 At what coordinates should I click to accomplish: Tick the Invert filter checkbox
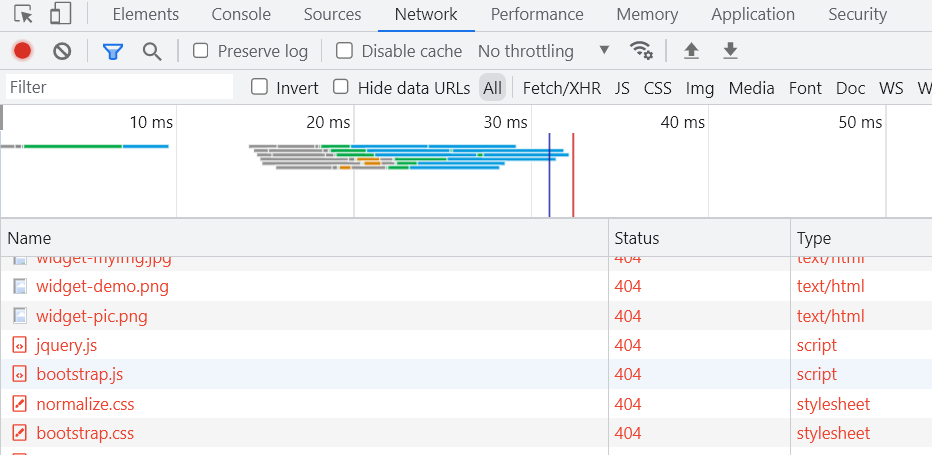click(260, 87)
